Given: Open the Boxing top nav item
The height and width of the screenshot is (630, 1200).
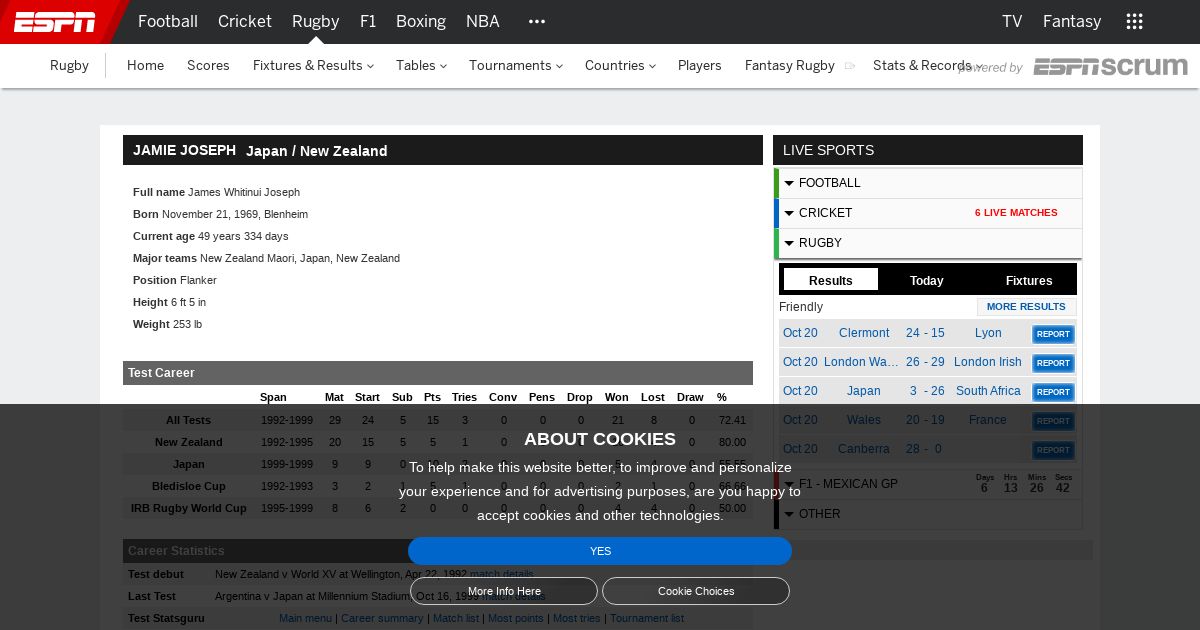Looking at the screenshot, I should [421, 21].
